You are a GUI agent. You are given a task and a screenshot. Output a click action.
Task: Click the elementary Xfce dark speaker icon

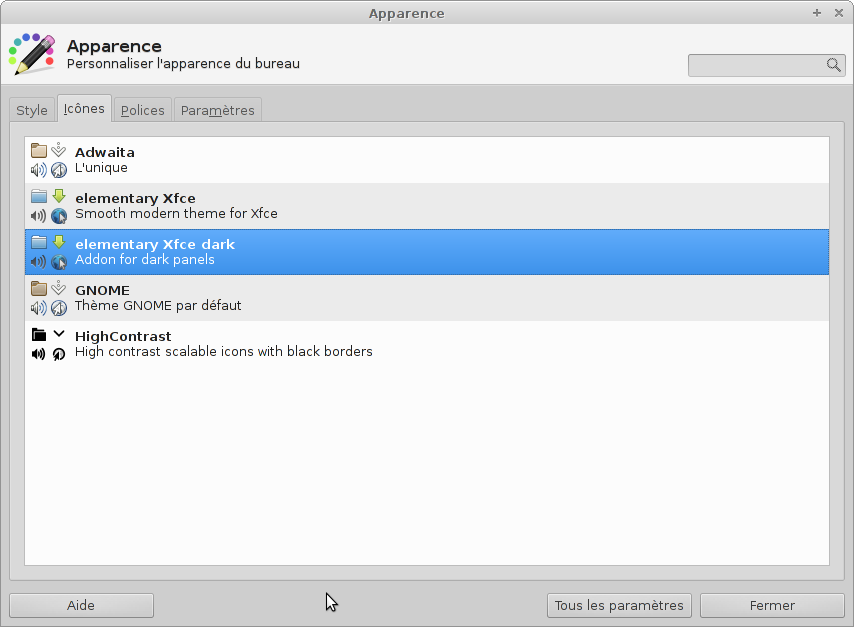39,262
